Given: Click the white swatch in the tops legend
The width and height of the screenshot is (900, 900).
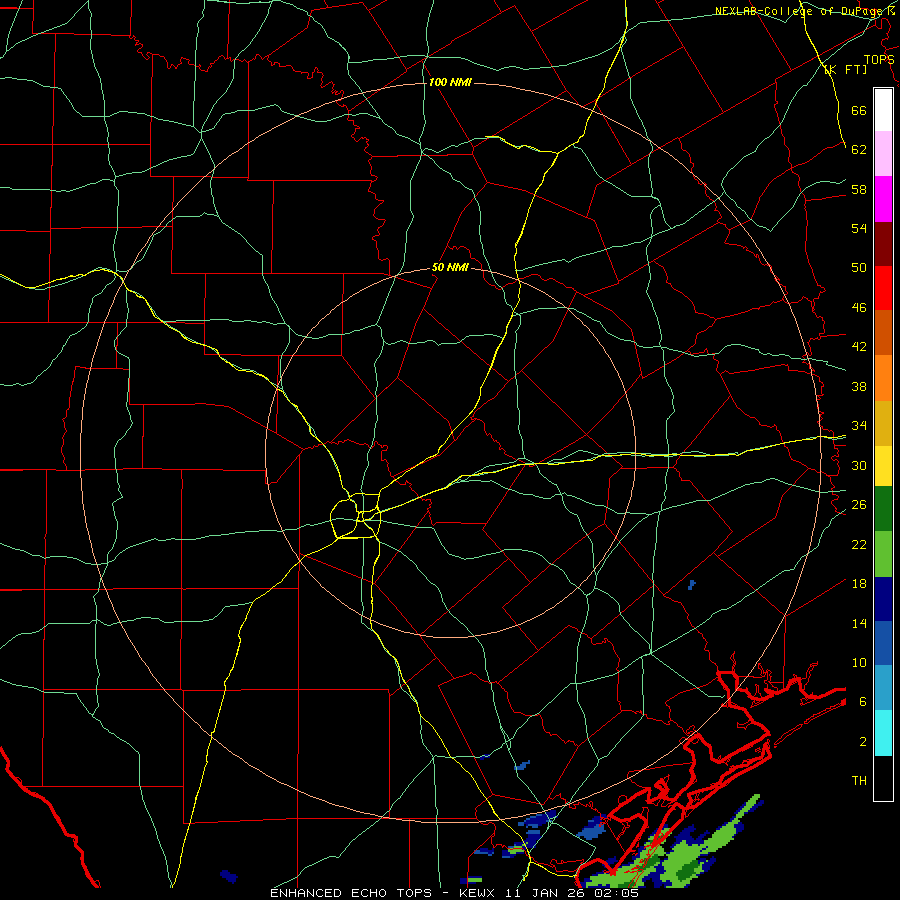Looking at the screenshot, I should pyautogui.click(x=883, y=110).
